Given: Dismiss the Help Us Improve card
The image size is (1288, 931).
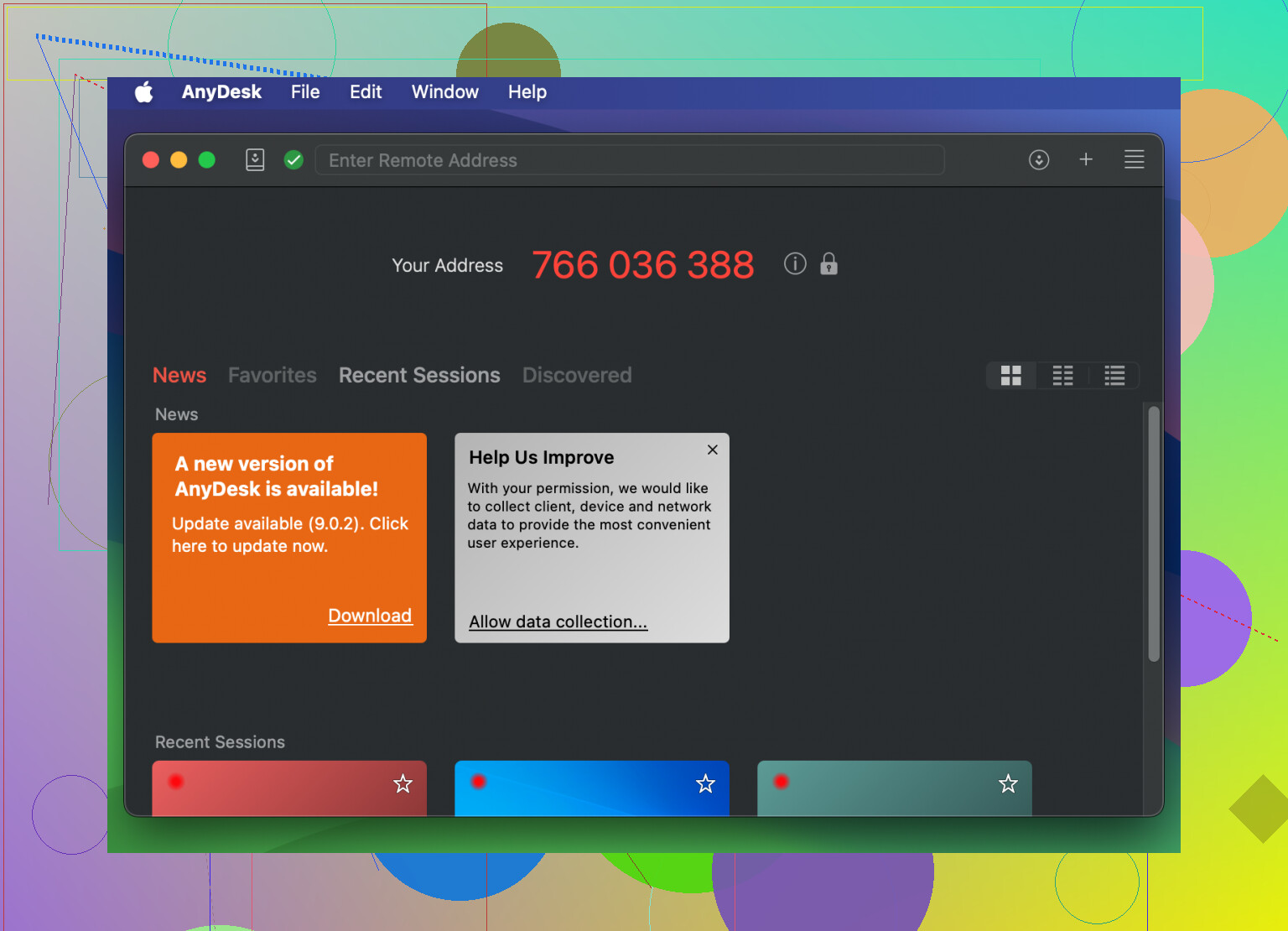Looking at the screenshot, I should point(713,450).
